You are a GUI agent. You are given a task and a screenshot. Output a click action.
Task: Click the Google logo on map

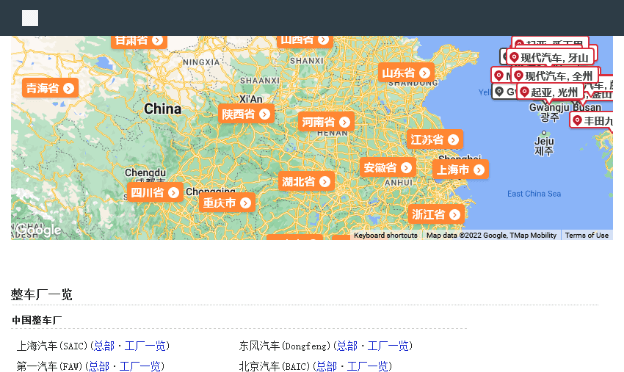[39, 230]
